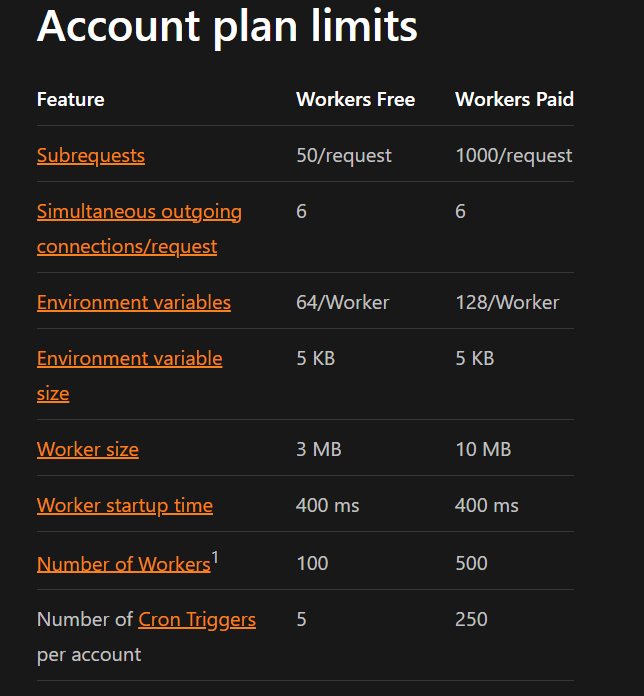Viewport: 644px width, 696px height.
Task: Select the Workers Paid column header
Action: click(x=514, y=100)
